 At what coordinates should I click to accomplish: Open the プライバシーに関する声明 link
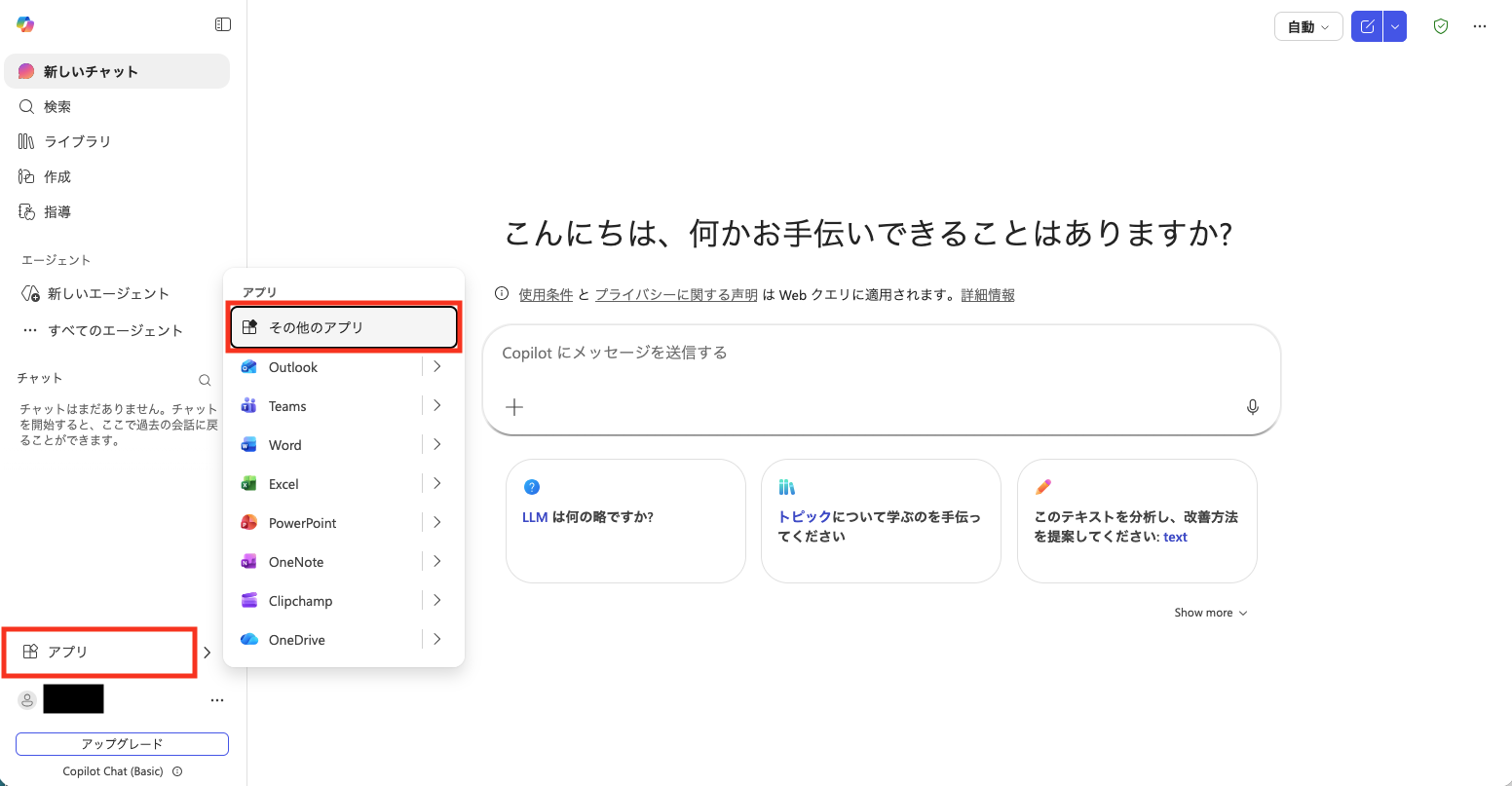click(x=676, y=295)
